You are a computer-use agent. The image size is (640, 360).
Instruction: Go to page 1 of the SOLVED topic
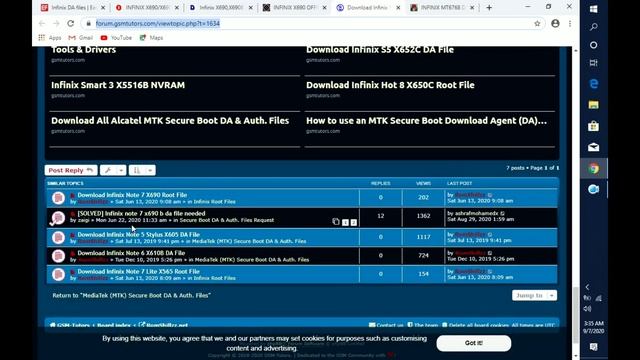tap(345, 222)
